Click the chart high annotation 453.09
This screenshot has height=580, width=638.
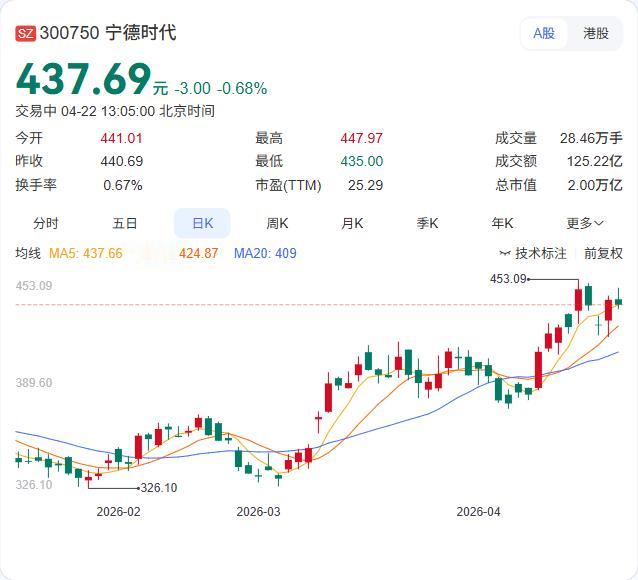(x=509, y=279)
